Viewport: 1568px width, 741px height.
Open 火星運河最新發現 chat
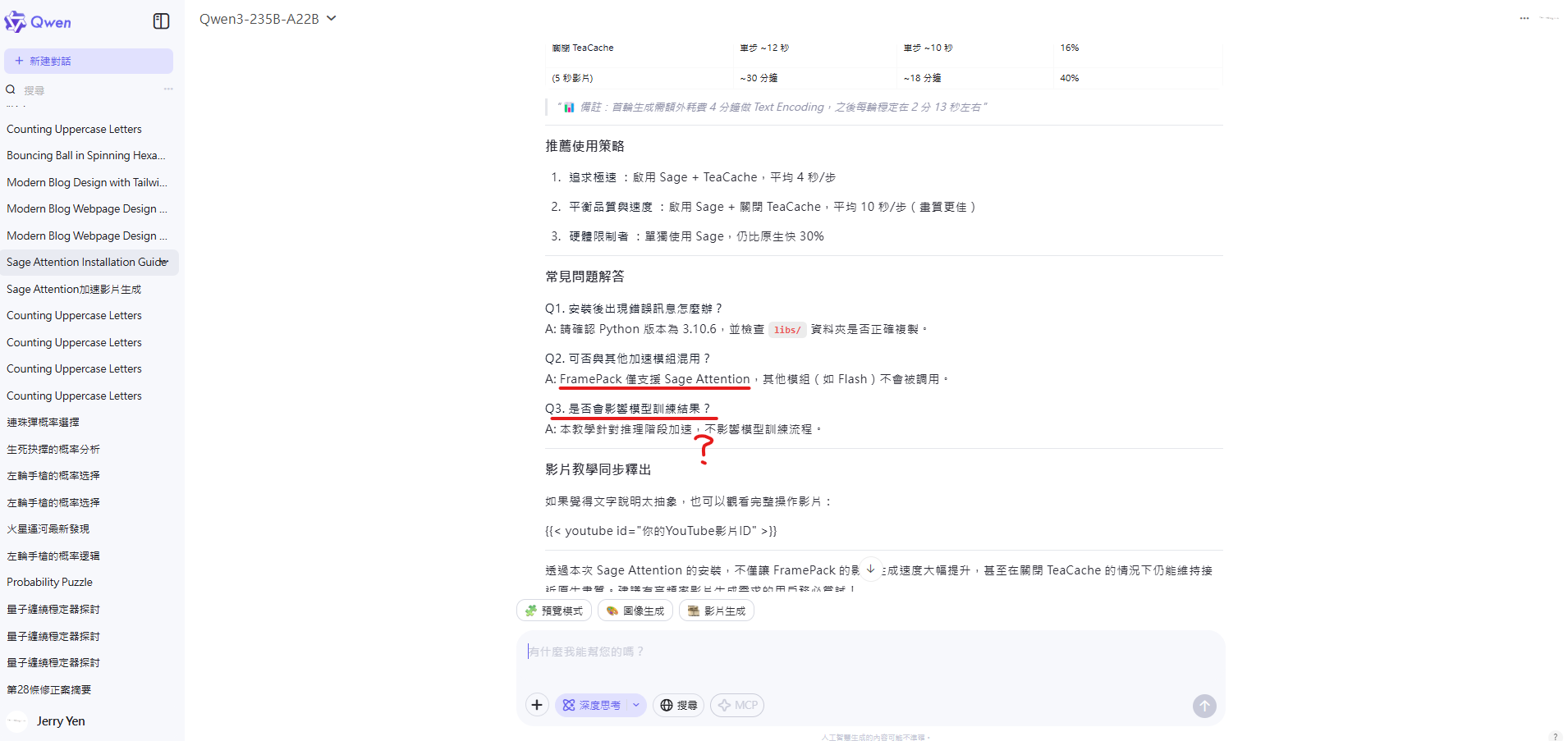coord(48,528)
